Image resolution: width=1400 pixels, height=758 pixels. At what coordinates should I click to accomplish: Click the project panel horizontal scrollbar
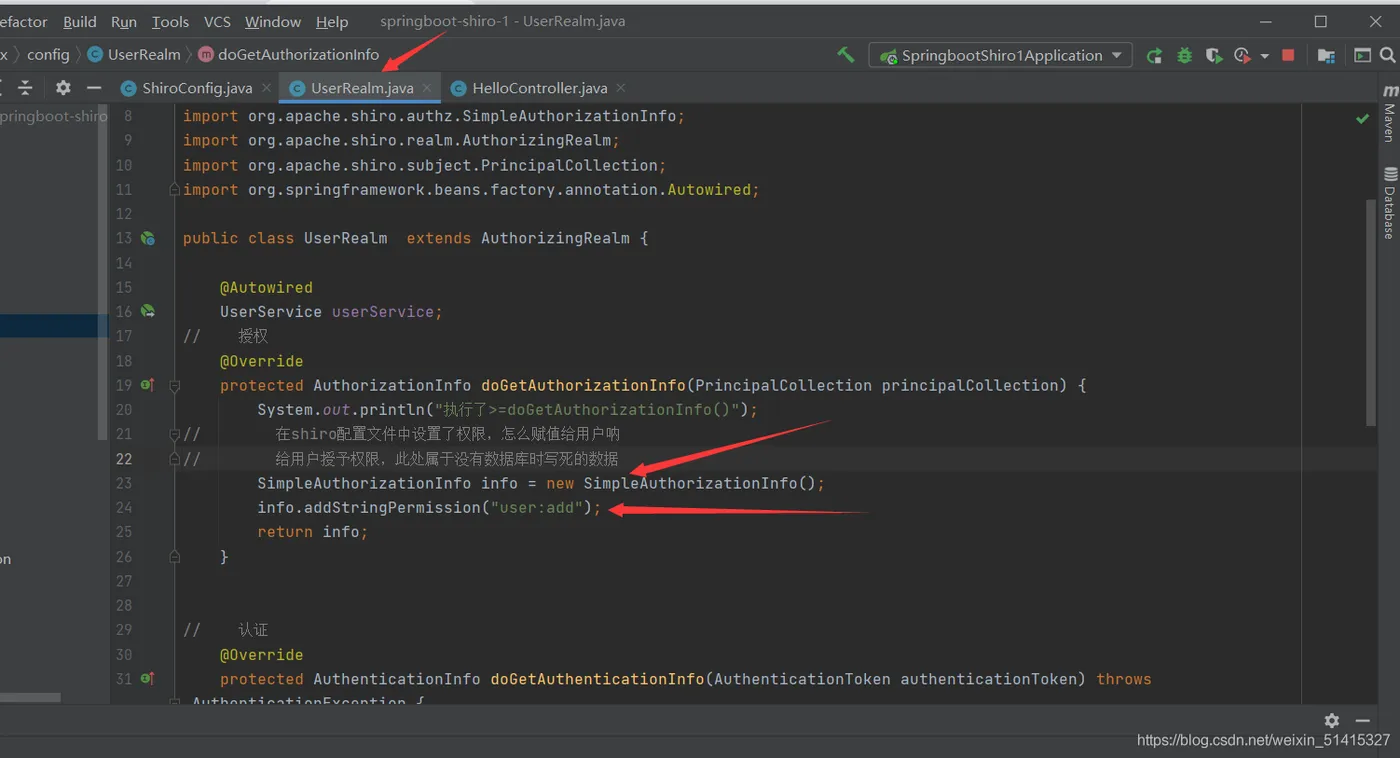[30, 697]
